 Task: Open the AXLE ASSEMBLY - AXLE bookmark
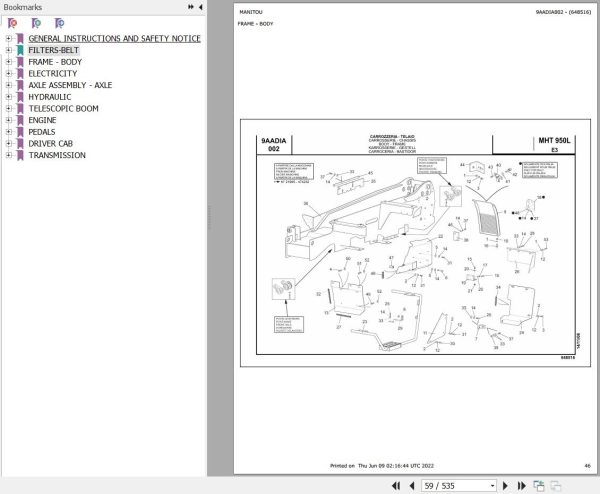[x=70, y=85]
